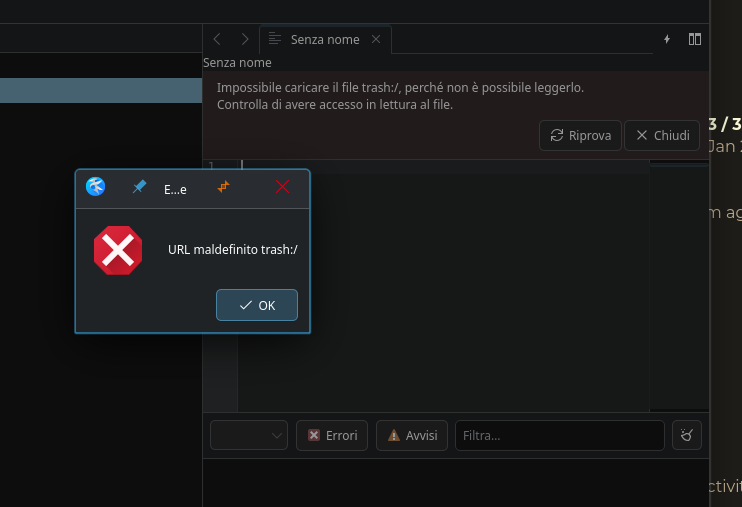742x507 pixels.
Task: Click the back navigation arrow in tab bar
Action: [217, 39]
